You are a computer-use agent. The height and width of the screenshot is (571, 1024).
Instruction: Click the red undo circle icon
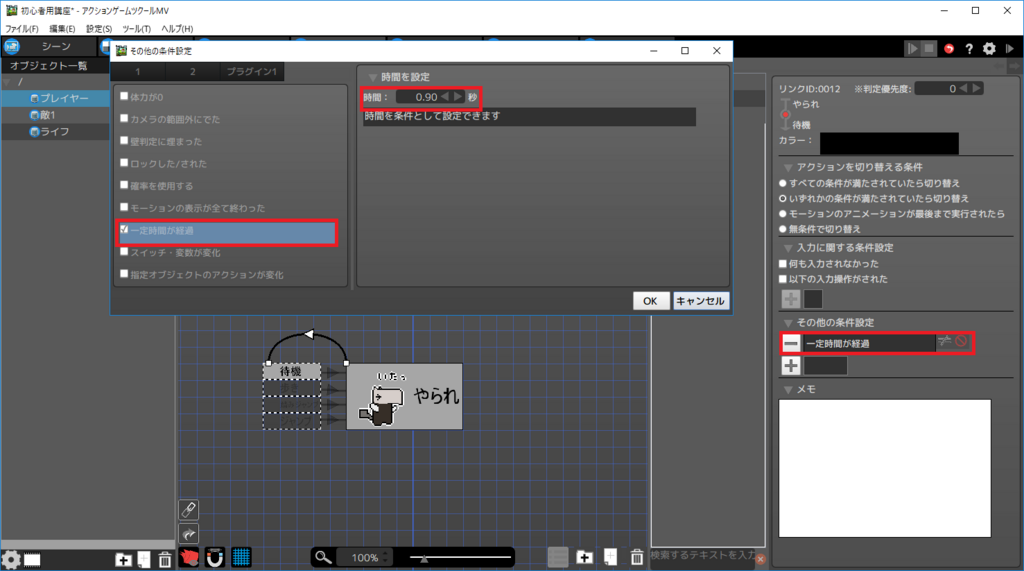(949, 48)
